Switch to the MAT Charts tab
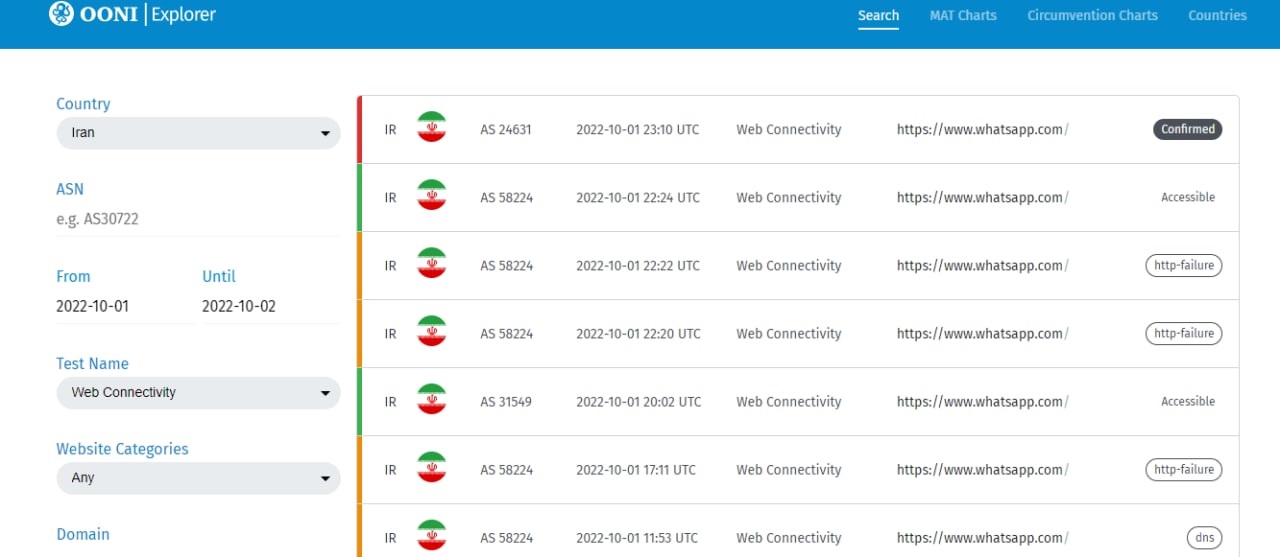The width and height of the screenshot is (1280, 557). 962,15
